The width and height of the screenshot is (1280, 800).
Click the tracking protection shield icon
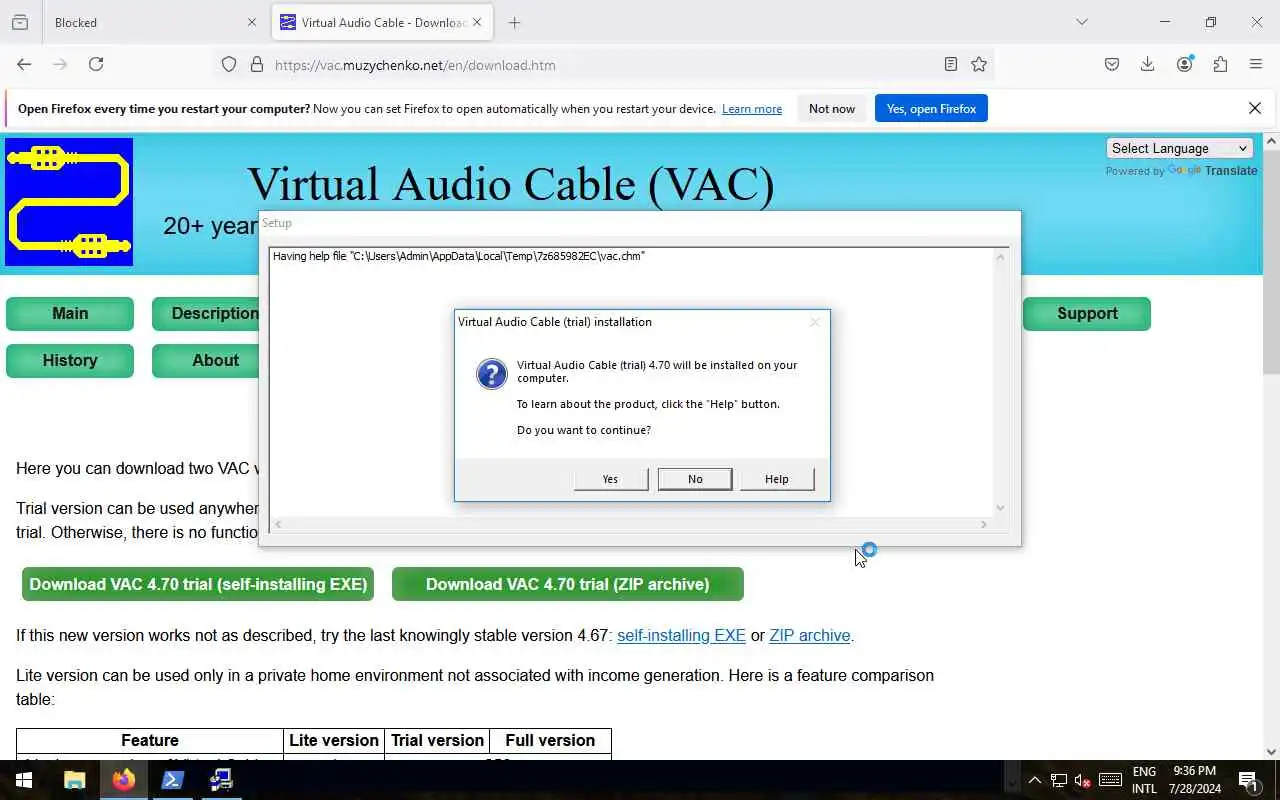(229, 65)
